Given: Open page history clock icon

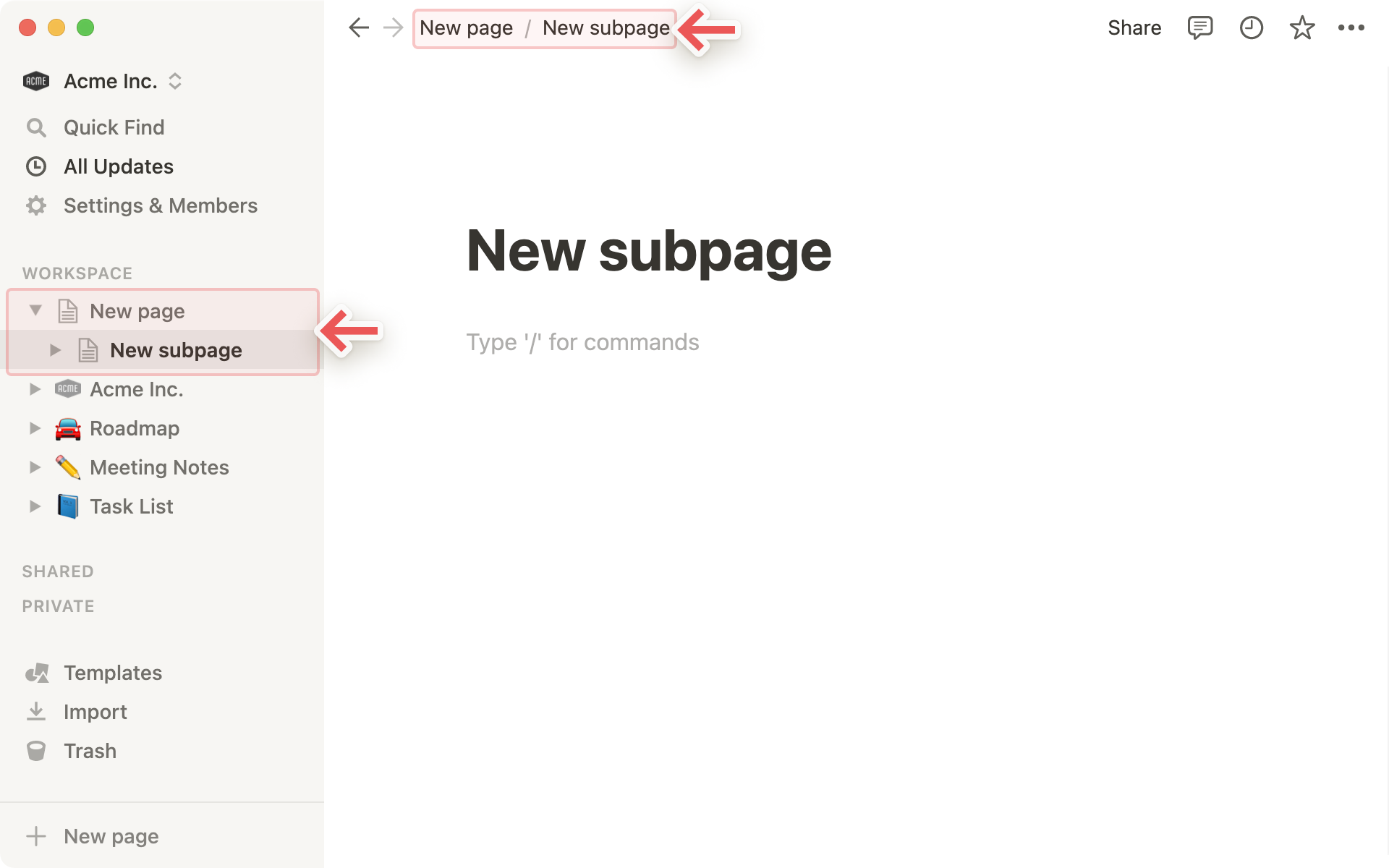Looking at the screenshot, I should click(x=1251, y=28).
